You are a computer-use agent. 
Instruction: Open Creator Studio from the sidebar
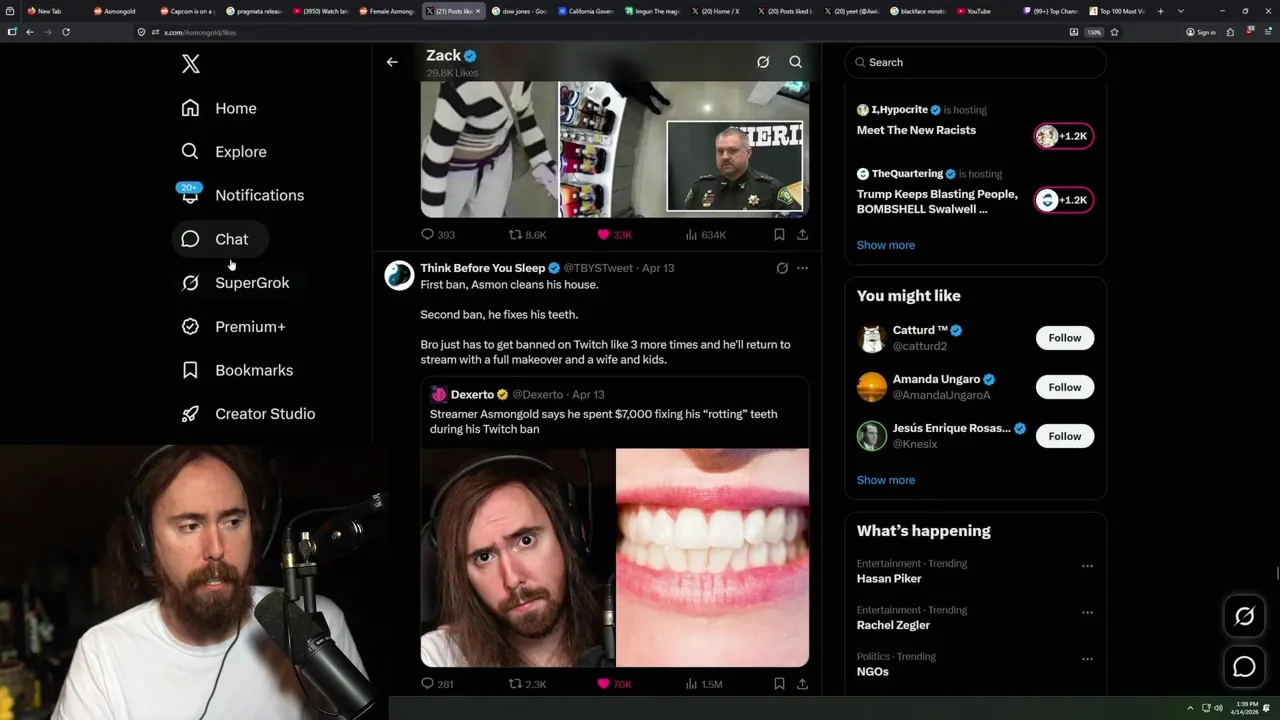pyautogui.click(x=248, y=414)
